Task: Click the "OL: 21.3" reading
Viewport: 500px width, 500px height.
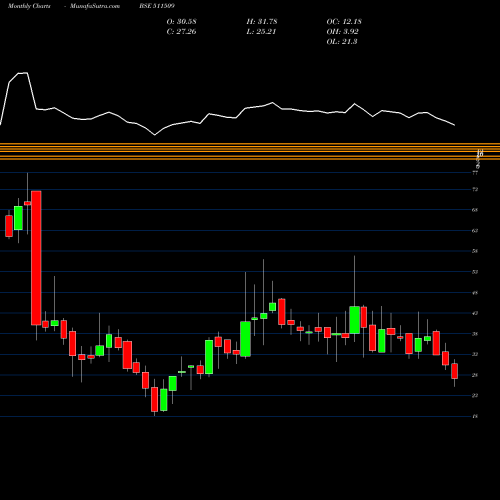Action: pos(342,42)
